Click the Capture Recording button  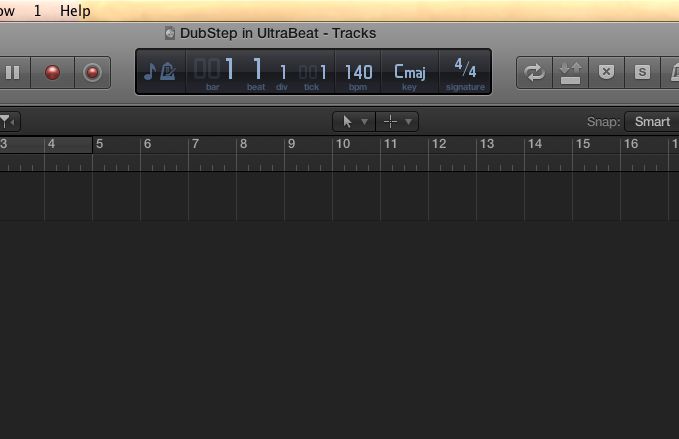(92, 73)
